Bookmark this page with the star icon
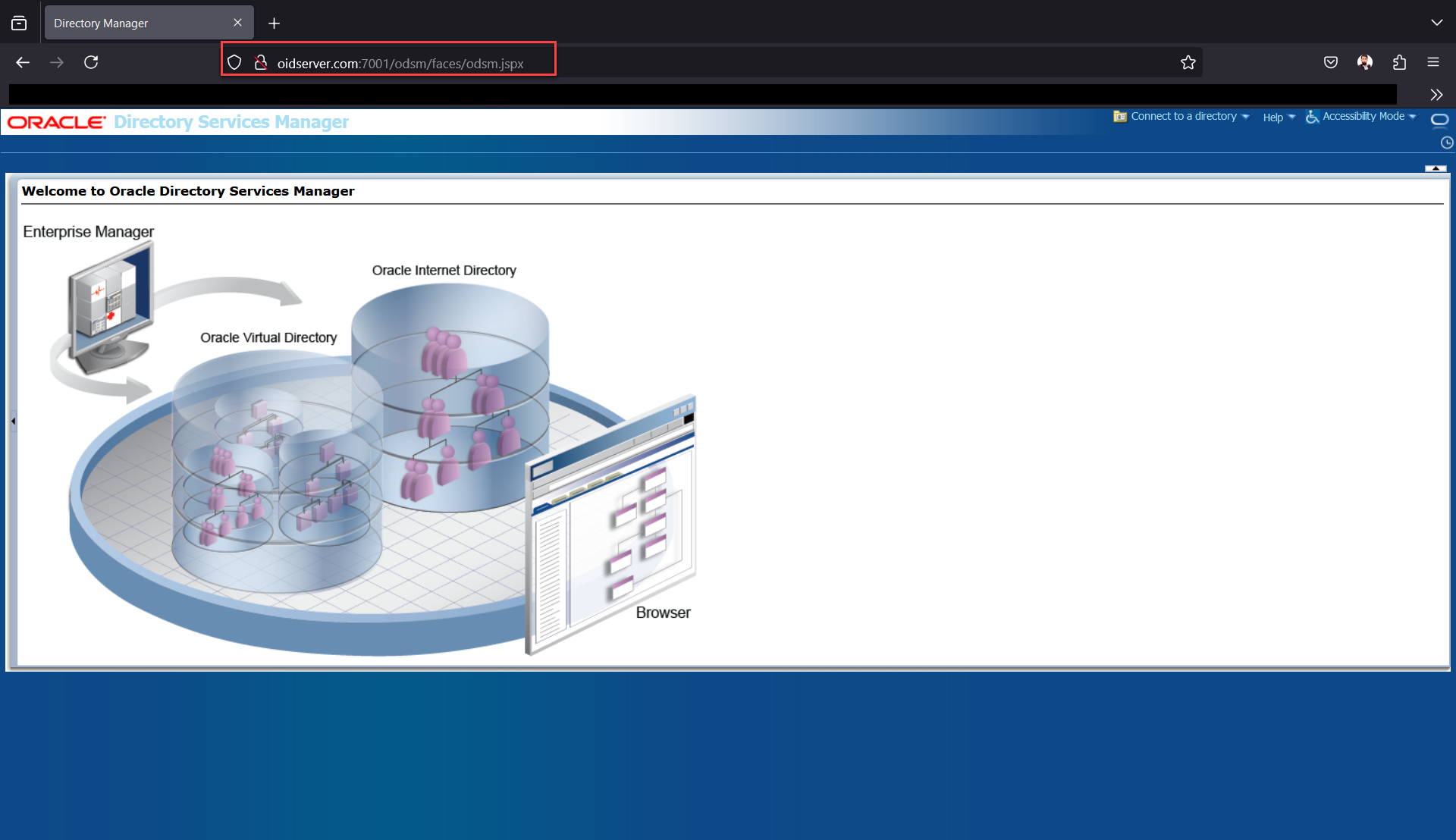1456x840 pixels. point(1188,62)
